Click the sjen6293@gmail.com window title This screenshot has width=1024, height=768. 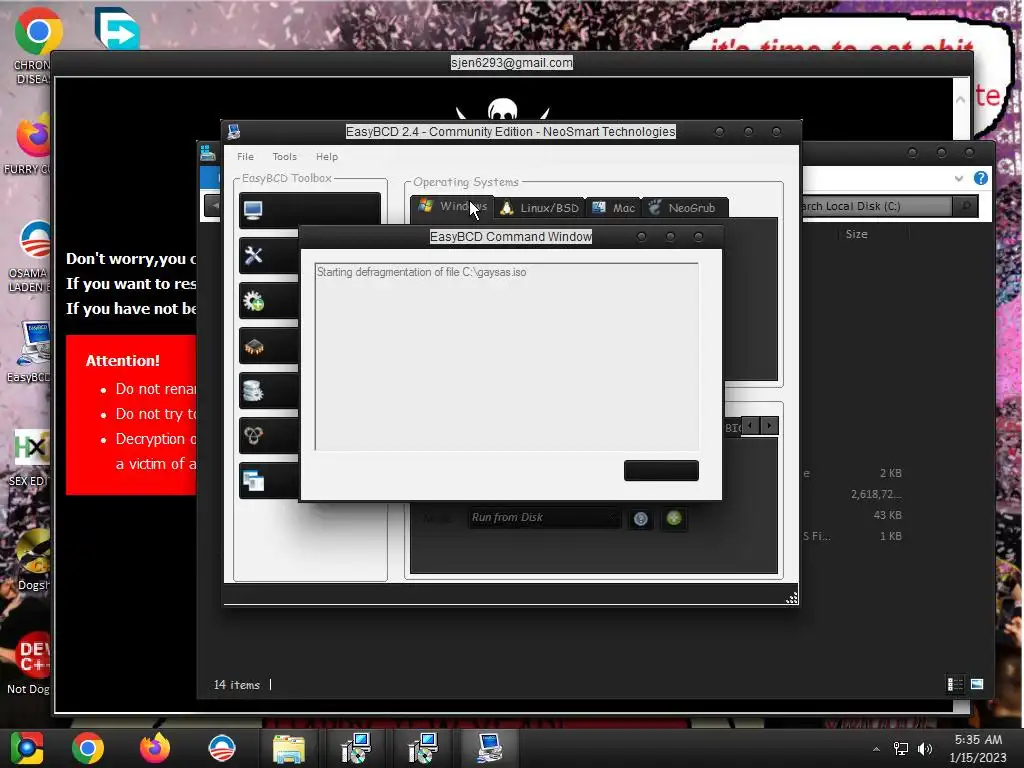point(511,63)
